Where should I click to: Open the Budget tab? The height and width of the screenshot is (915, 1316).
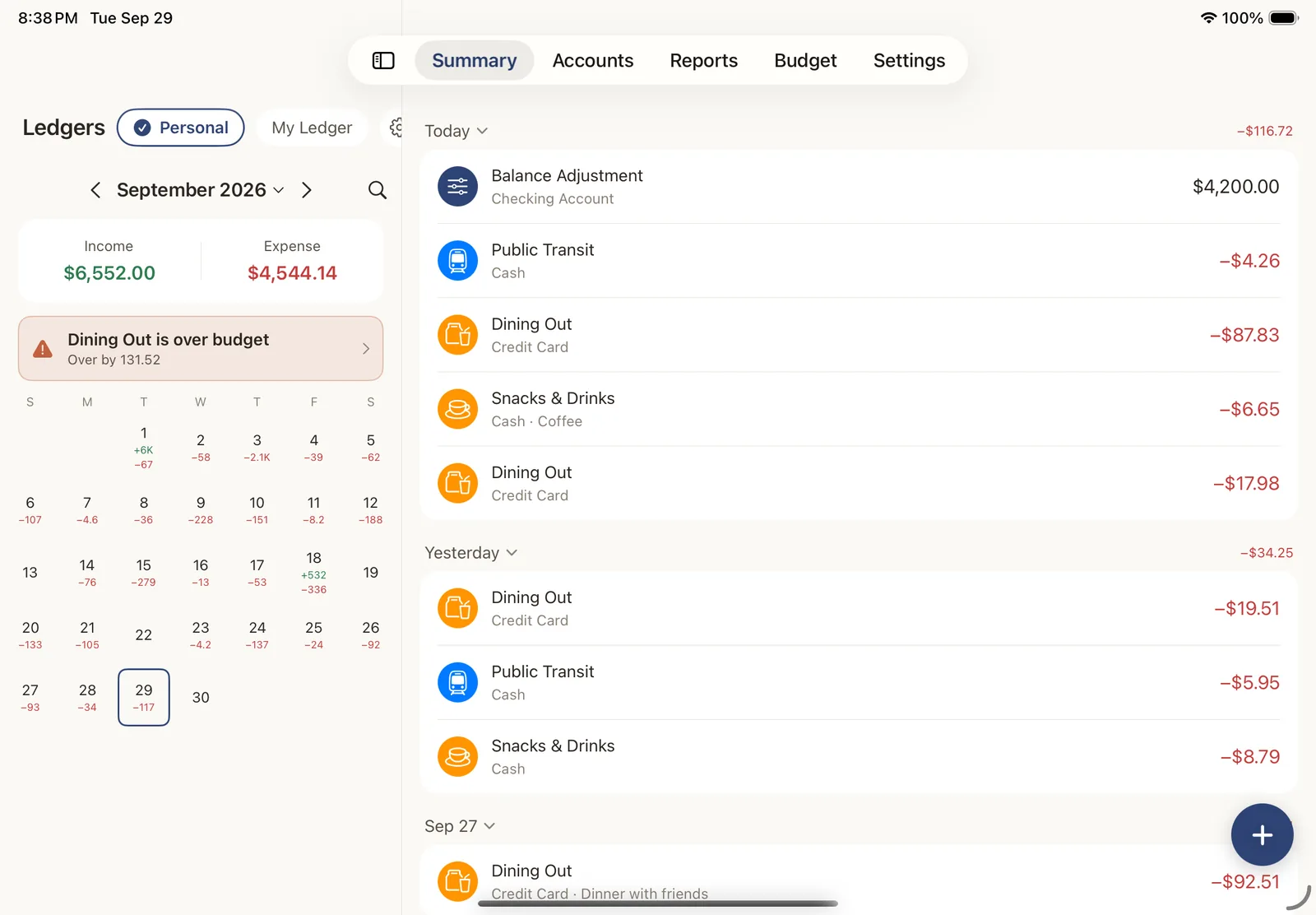805,61
